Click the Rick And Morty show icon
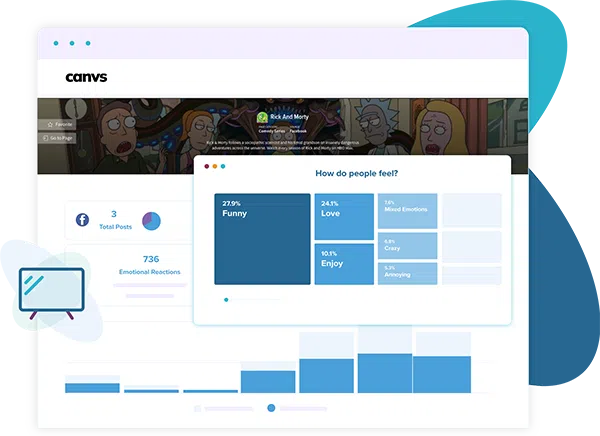This screenshot has width=600, height=436. pos(262,117)
